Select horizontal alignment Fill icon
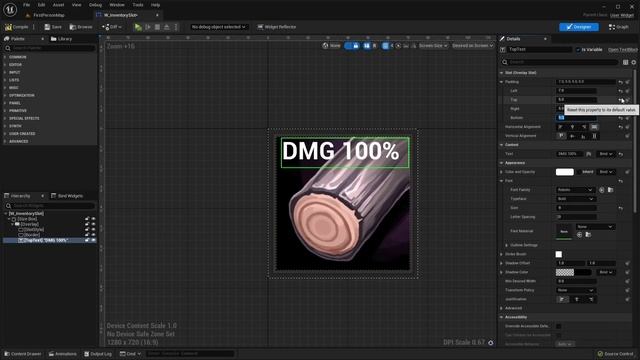This screenshot has height=360, width=640. [x=594, y=127]
